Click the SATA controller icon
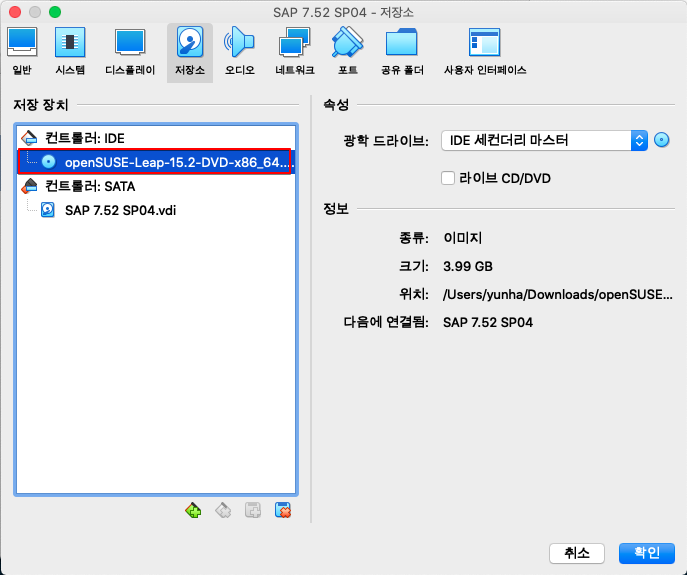 tap(29, 187)
